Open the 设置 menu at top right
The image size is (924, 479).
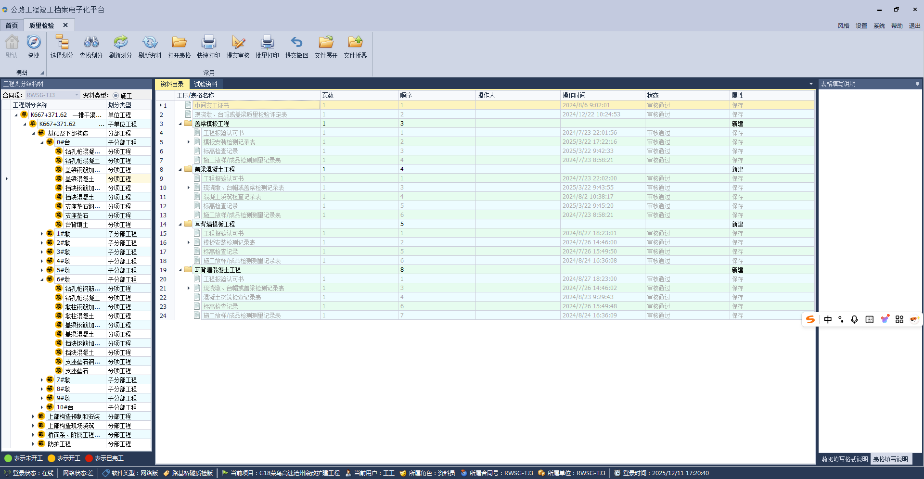860,24
